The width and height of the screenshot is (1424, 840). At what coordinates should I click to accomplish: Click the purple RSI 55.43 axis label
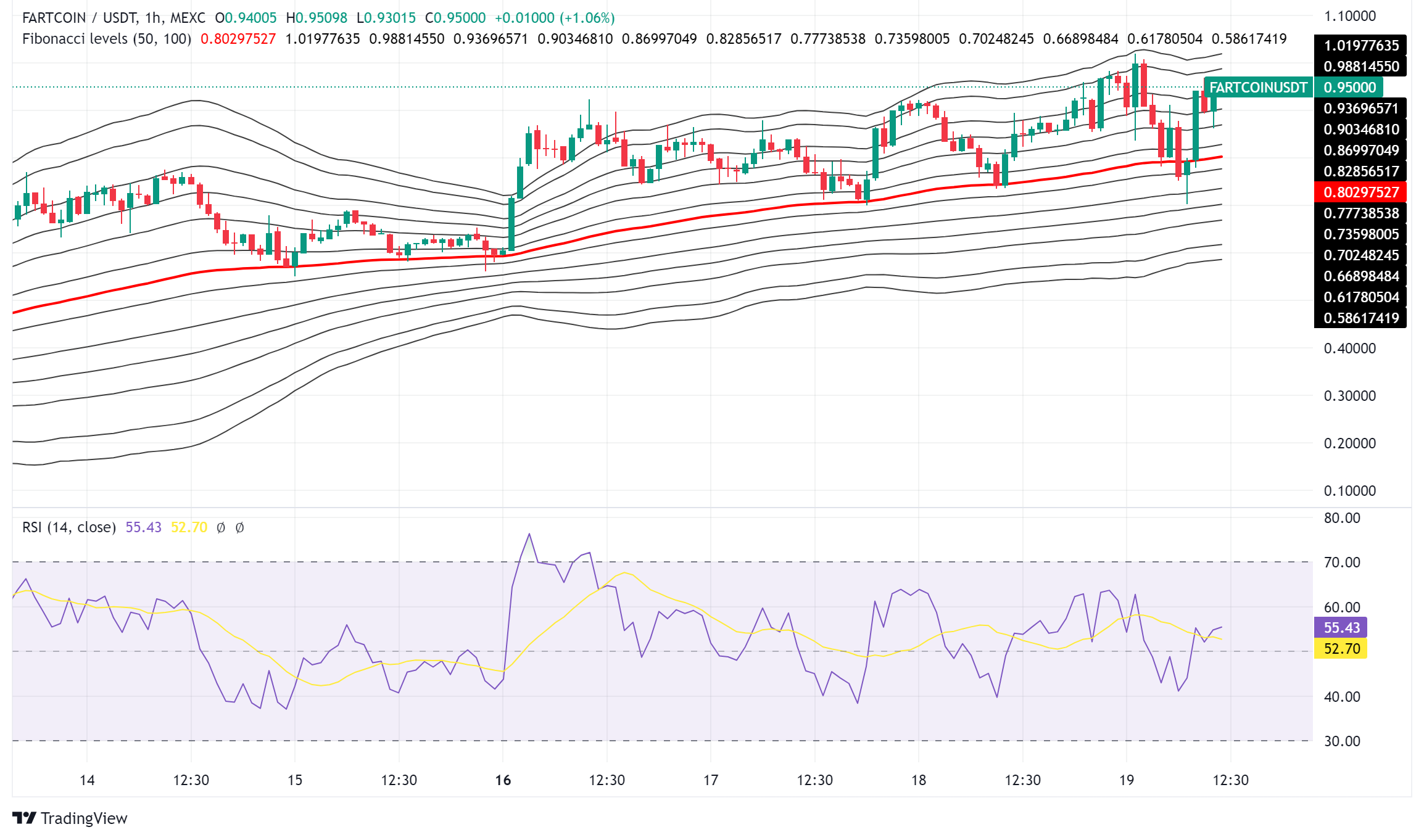[x=1341, y=627]
